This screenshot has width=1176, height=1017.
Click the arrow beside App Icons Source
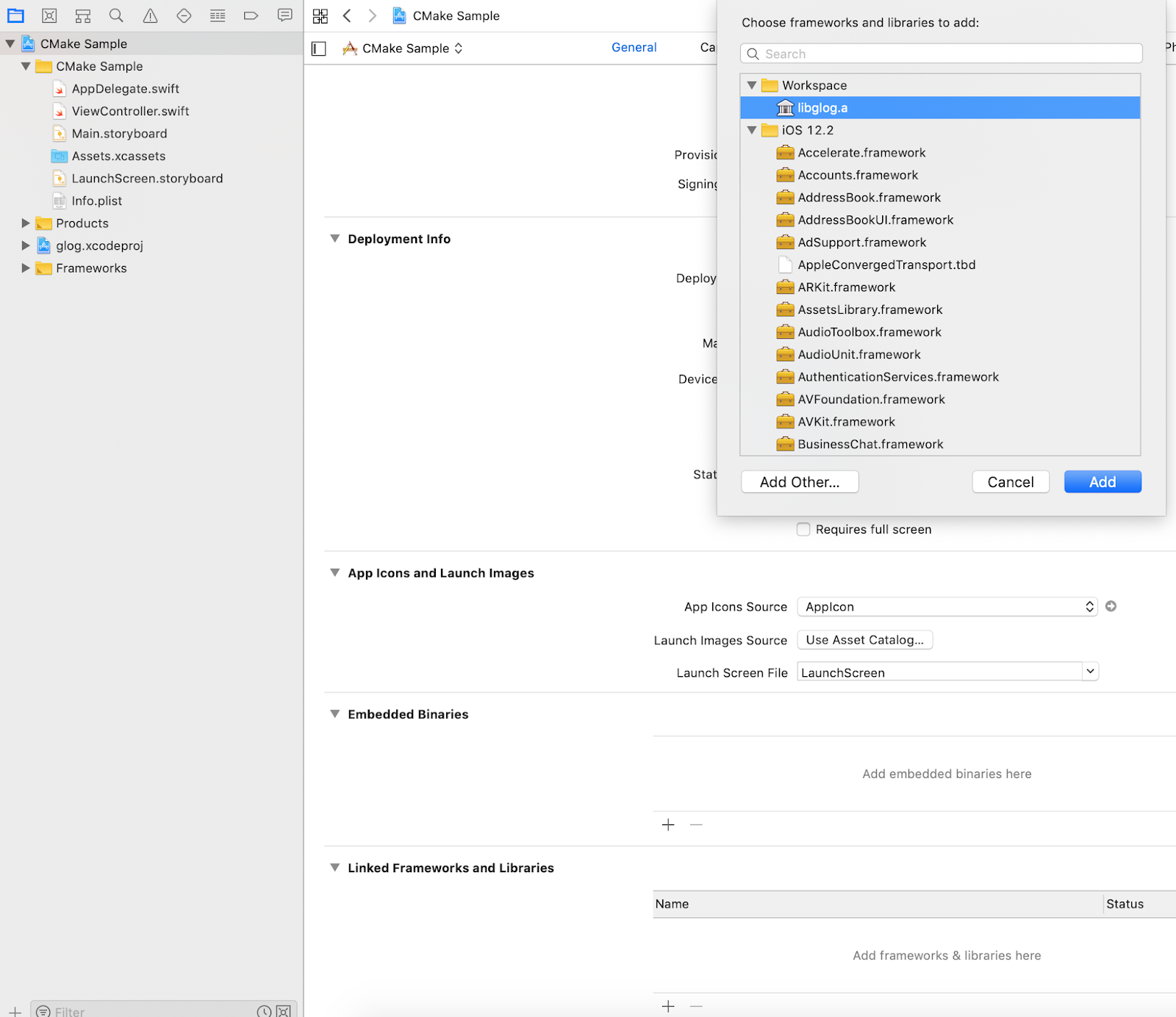(x=1111, y=606)
